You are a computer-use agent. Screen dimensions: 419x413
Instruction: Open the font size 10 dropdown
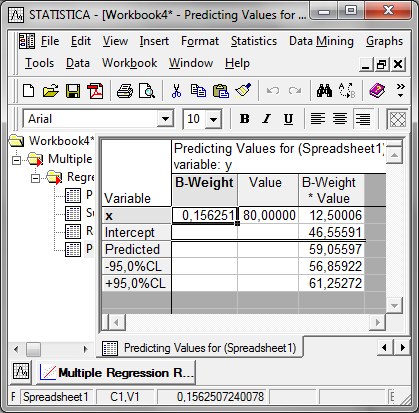coord(213,119)
